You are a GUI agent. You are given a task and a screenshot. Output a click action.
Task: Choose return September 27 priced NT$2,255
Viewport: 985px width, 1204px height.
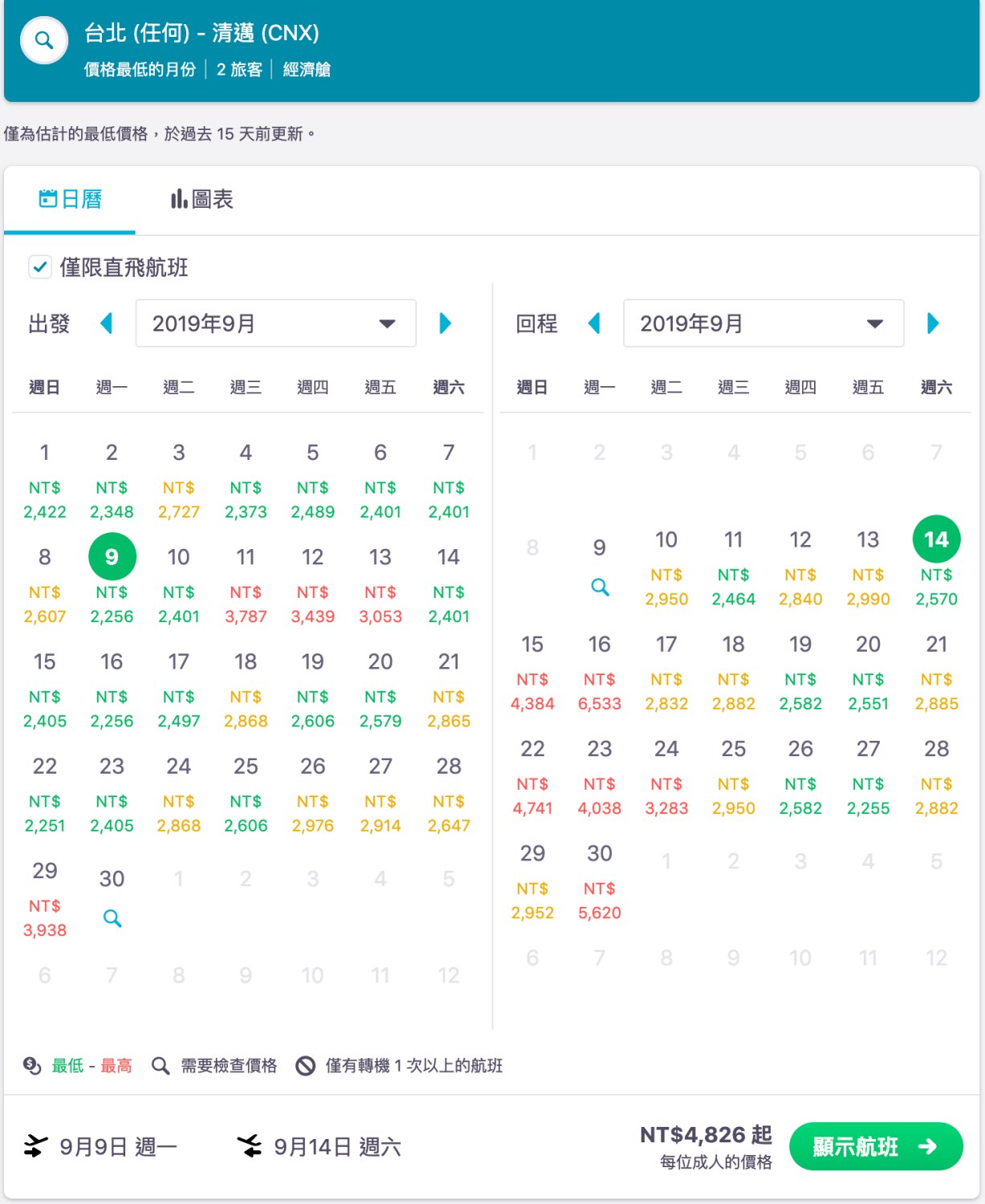coord(868,777)
